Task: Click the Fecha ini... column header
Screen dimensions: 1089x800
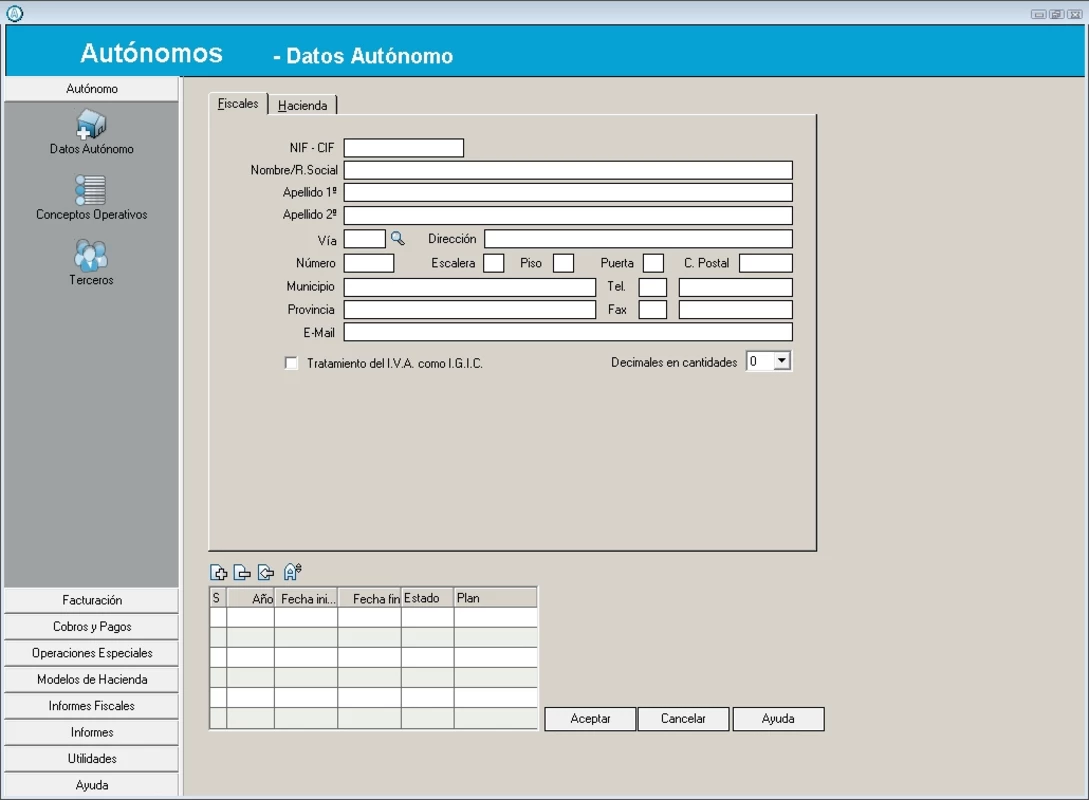Action: 306,598
